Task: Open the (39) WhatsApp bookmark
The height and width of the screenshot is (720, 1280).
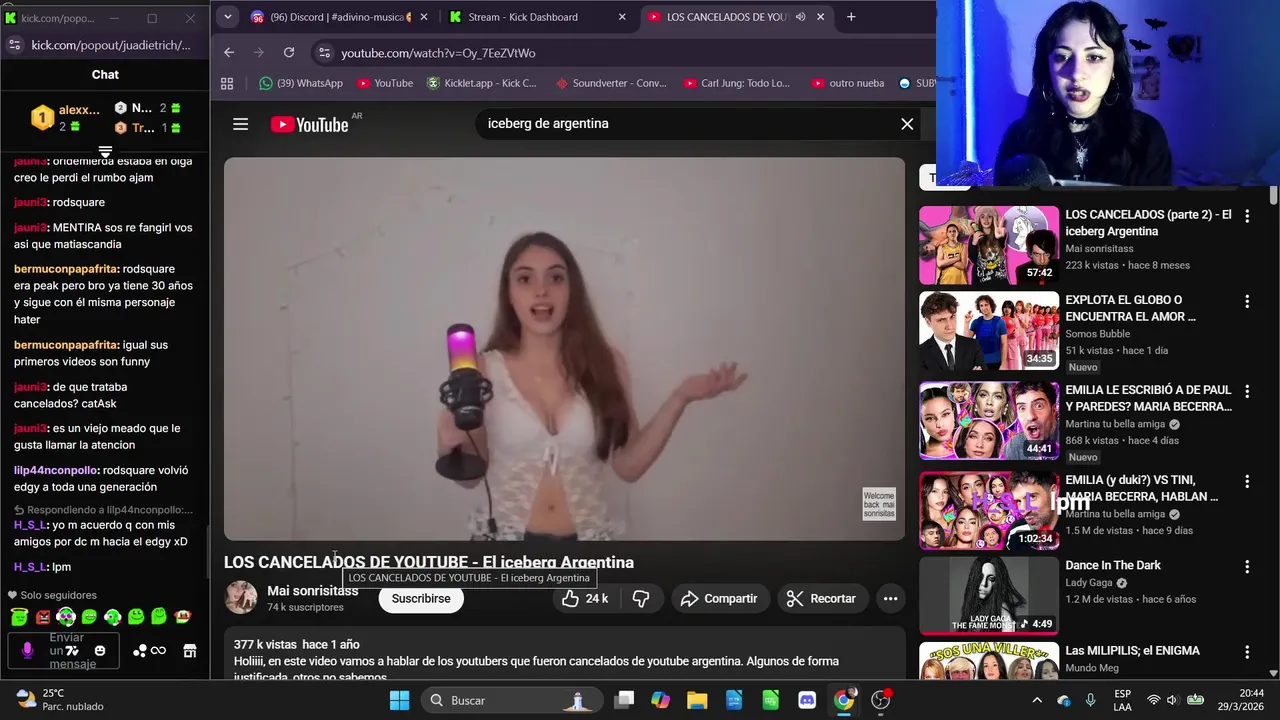Action: 300,83
